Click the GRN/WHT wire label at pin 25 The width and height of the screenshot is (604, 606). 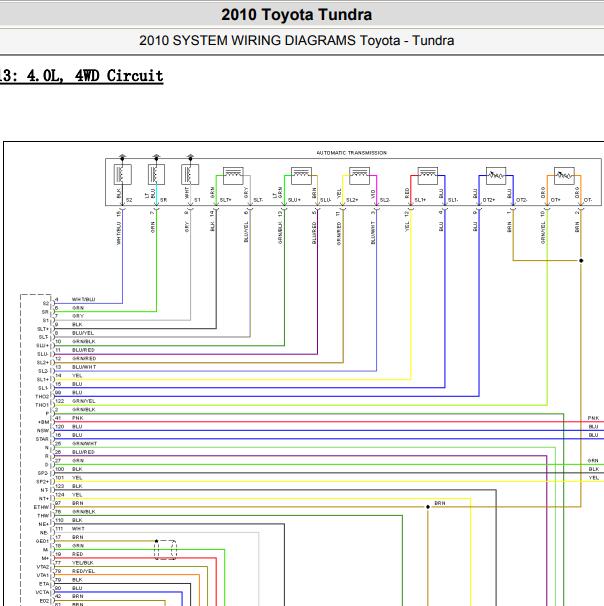point(84,443)
